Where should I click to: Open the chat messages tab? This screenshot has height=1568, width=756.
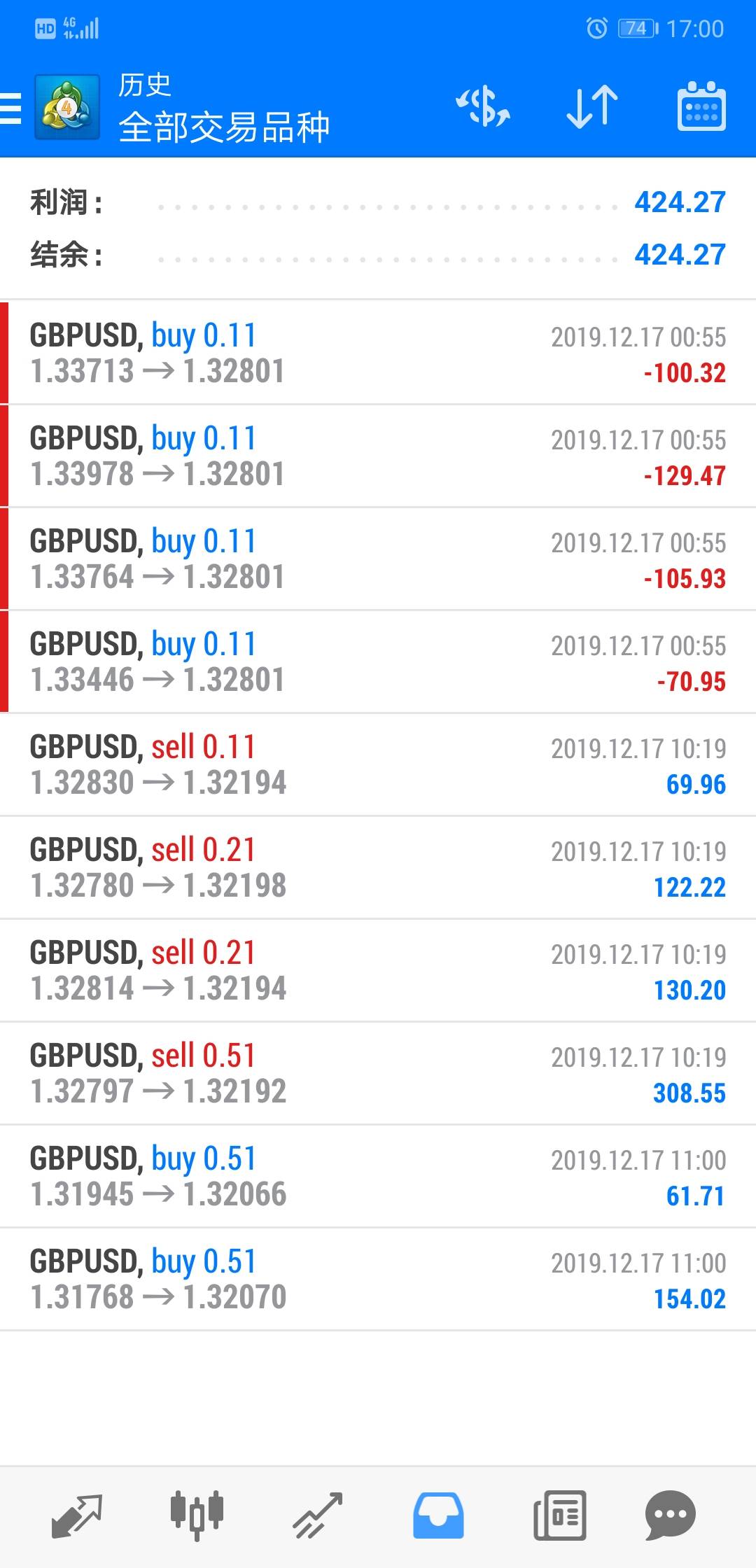coord(670,1515)
